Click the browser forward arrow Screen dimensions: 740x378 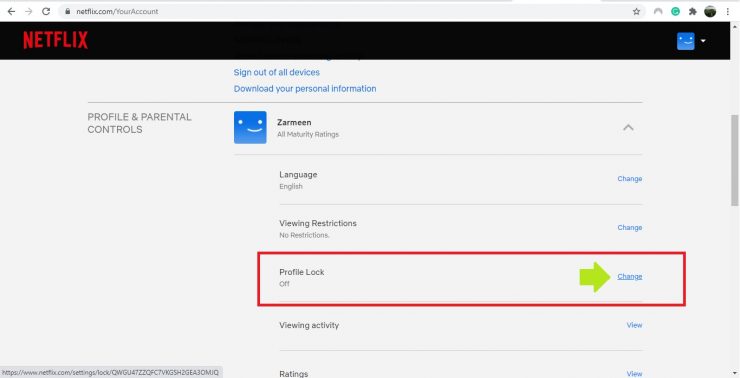(x=29, y=11)
